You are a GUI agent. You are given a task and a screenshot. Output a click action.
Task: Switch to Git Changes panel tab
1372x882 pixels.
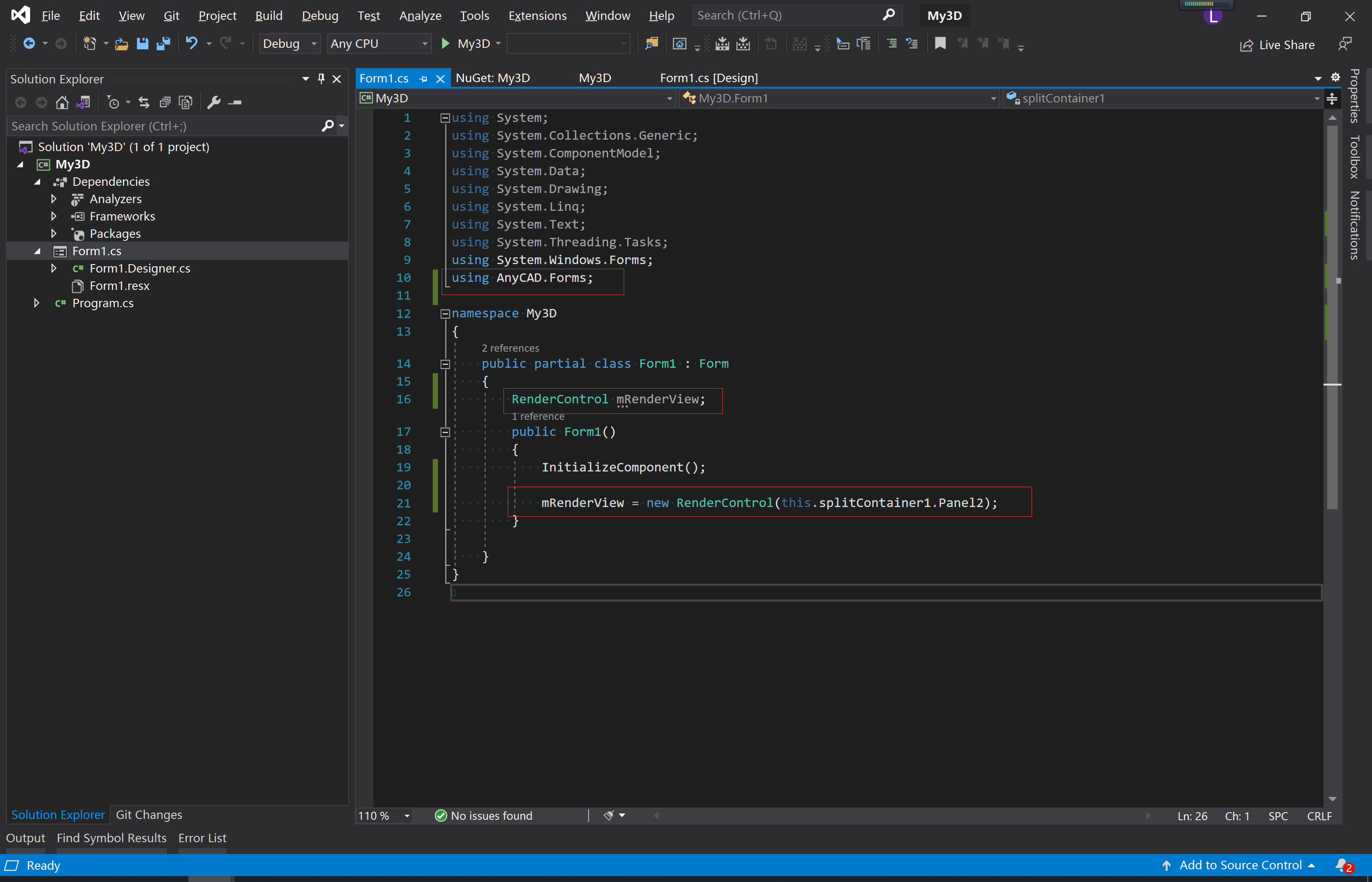coord(149,814)
